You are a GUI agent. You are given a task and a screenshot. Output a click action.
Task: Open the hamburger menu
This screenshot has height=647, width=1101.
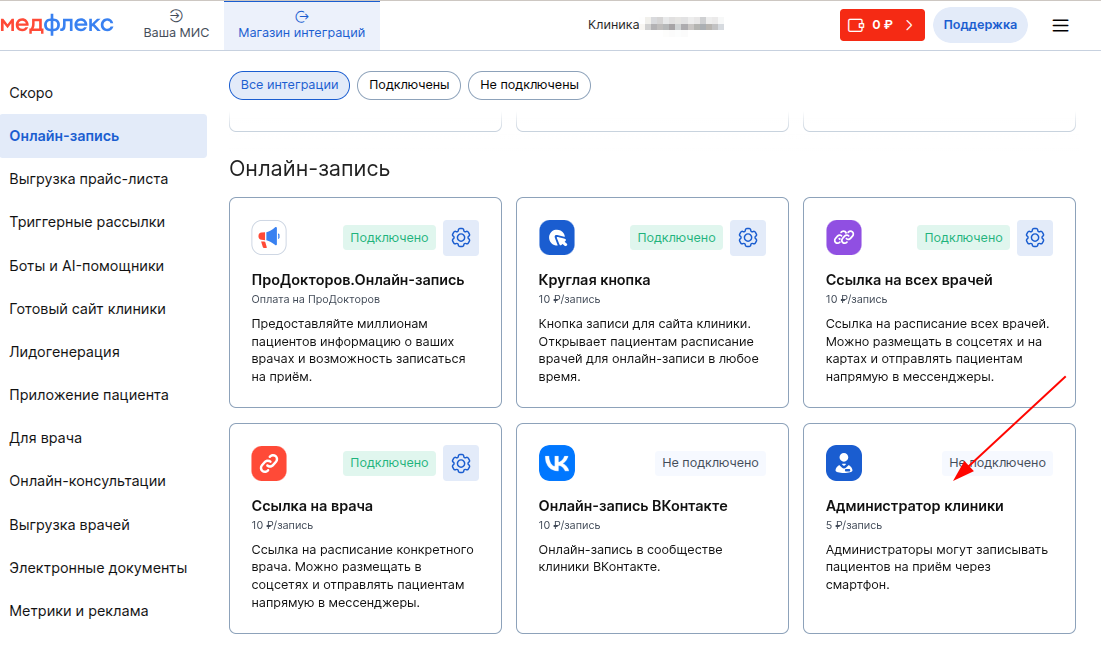pyautogui.click(x=1060, y=26)
